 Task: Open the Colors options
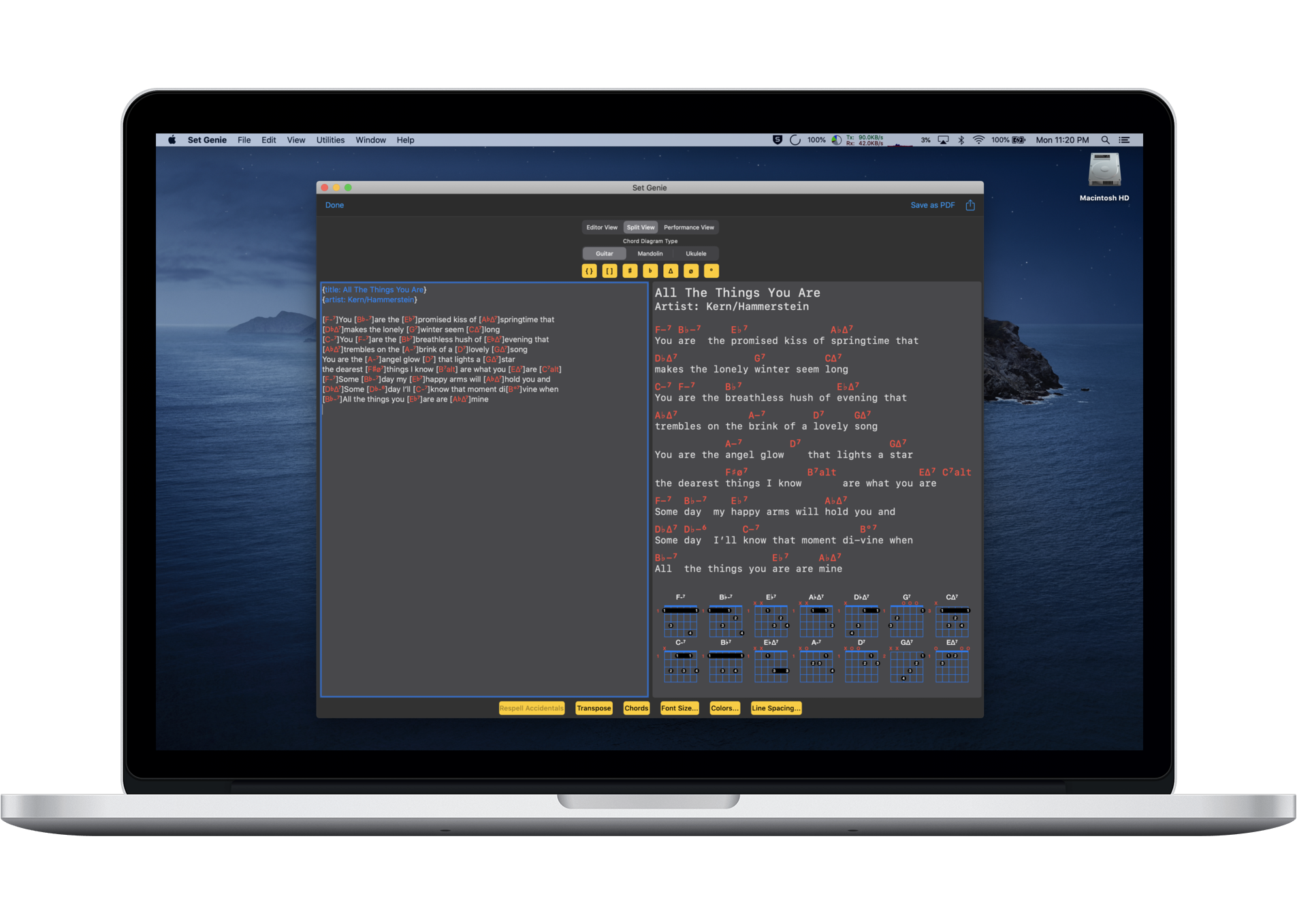click(724, 708)
